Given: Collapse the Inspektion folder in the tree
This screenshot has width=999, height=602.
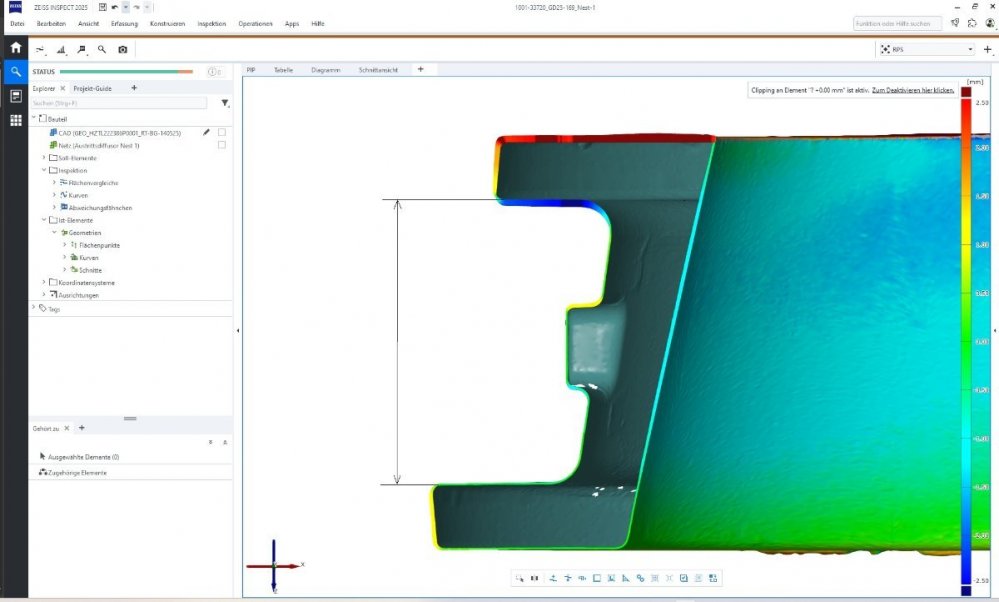Looking at the screenshot, I should (43, 170).
